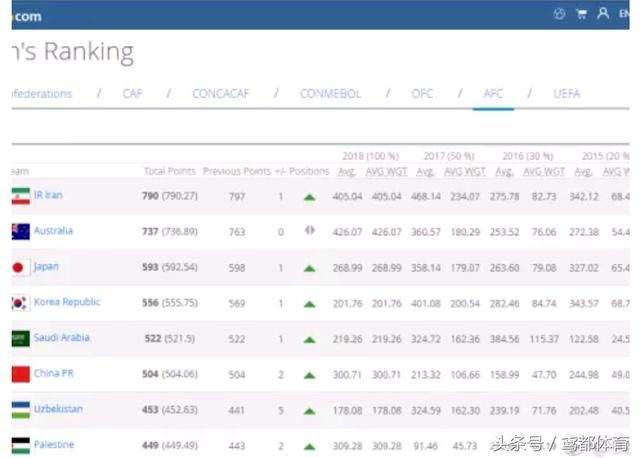Open the shopping cart
Viewport: 640px width, 458px height.
580,14
